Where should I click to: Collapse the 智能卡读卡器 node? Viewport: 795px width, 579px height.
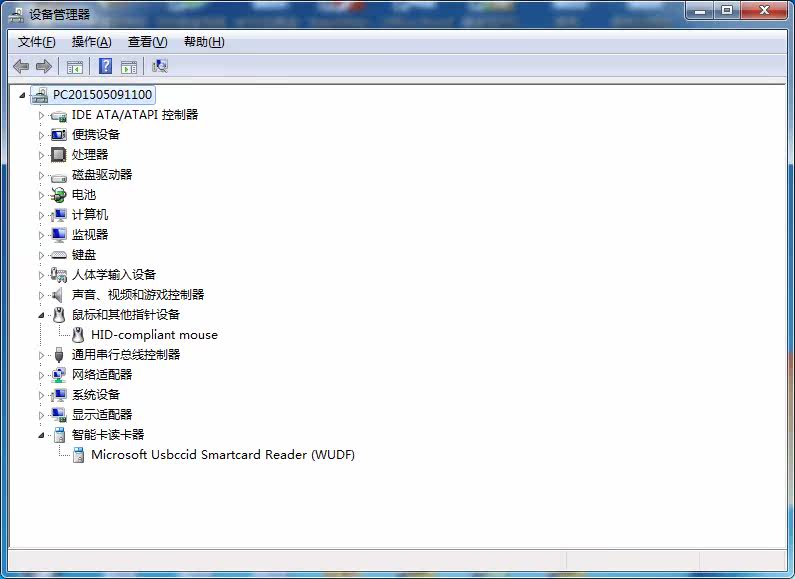click(41, 435)
